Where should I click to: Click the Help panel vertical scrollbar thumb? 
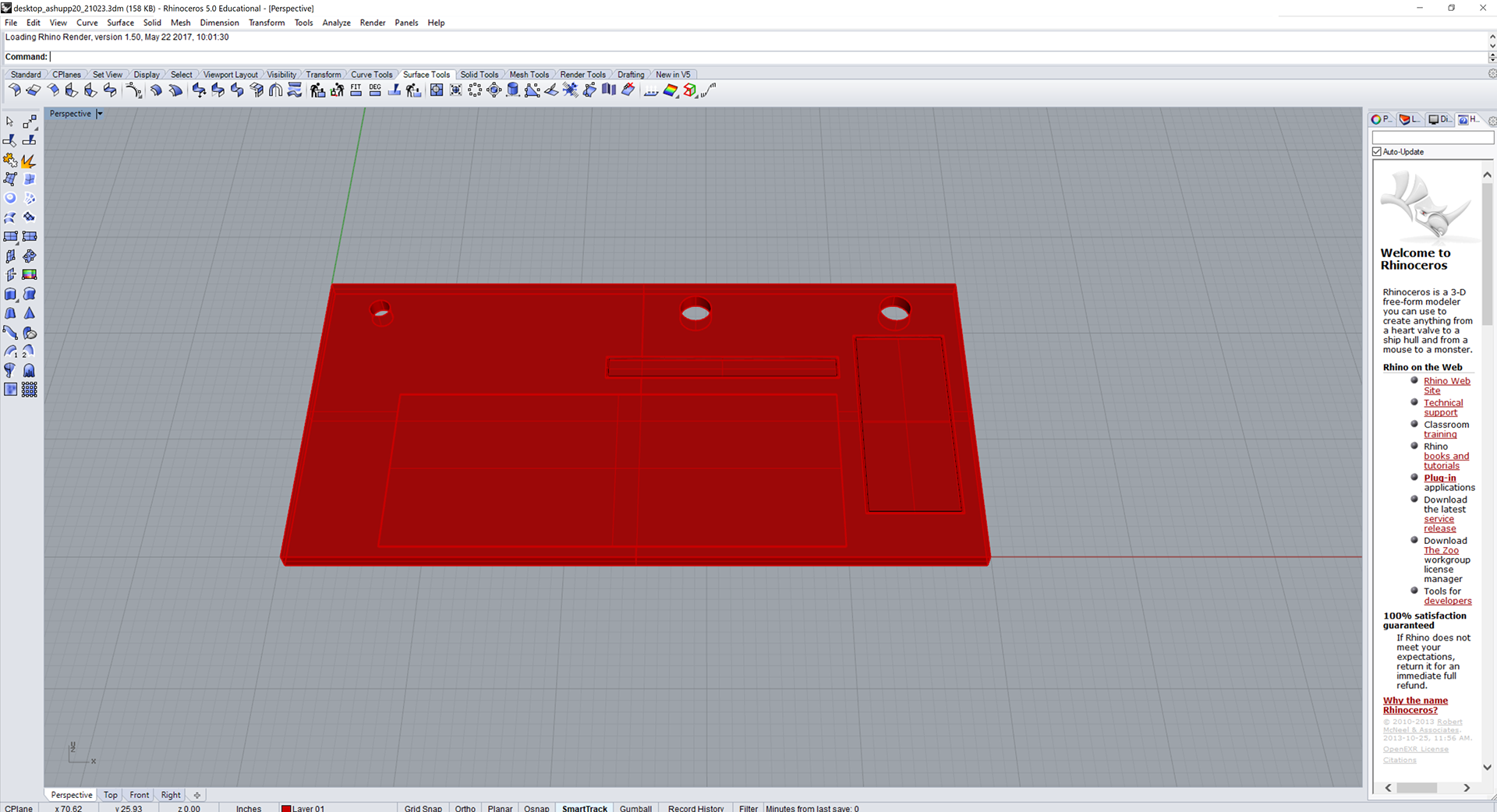1487,254
